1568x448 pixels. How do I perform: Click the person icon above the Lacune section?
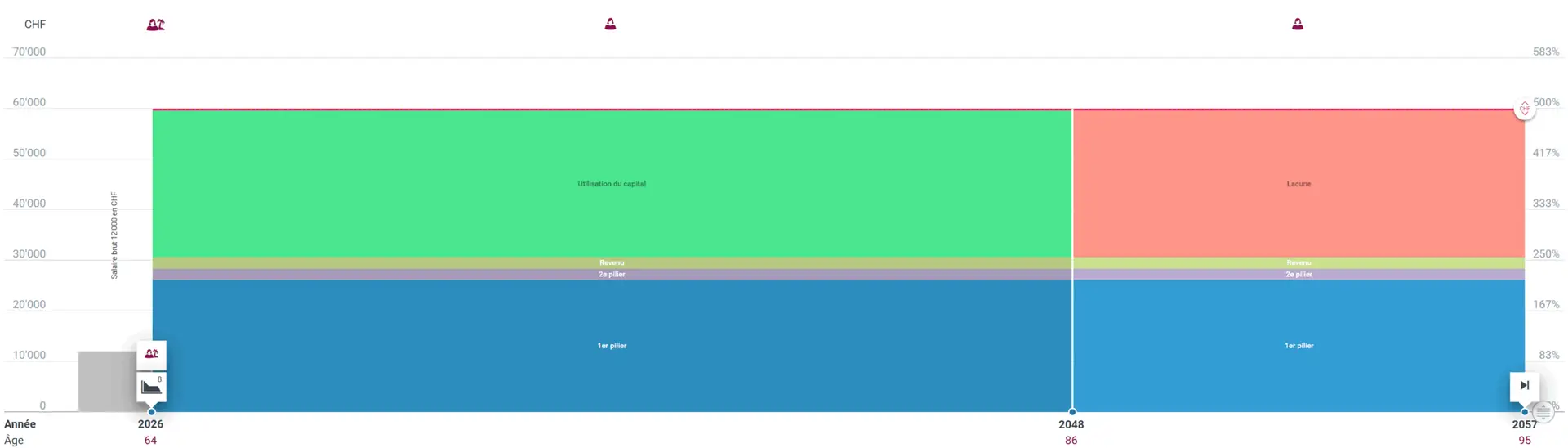click(1298, 24)
